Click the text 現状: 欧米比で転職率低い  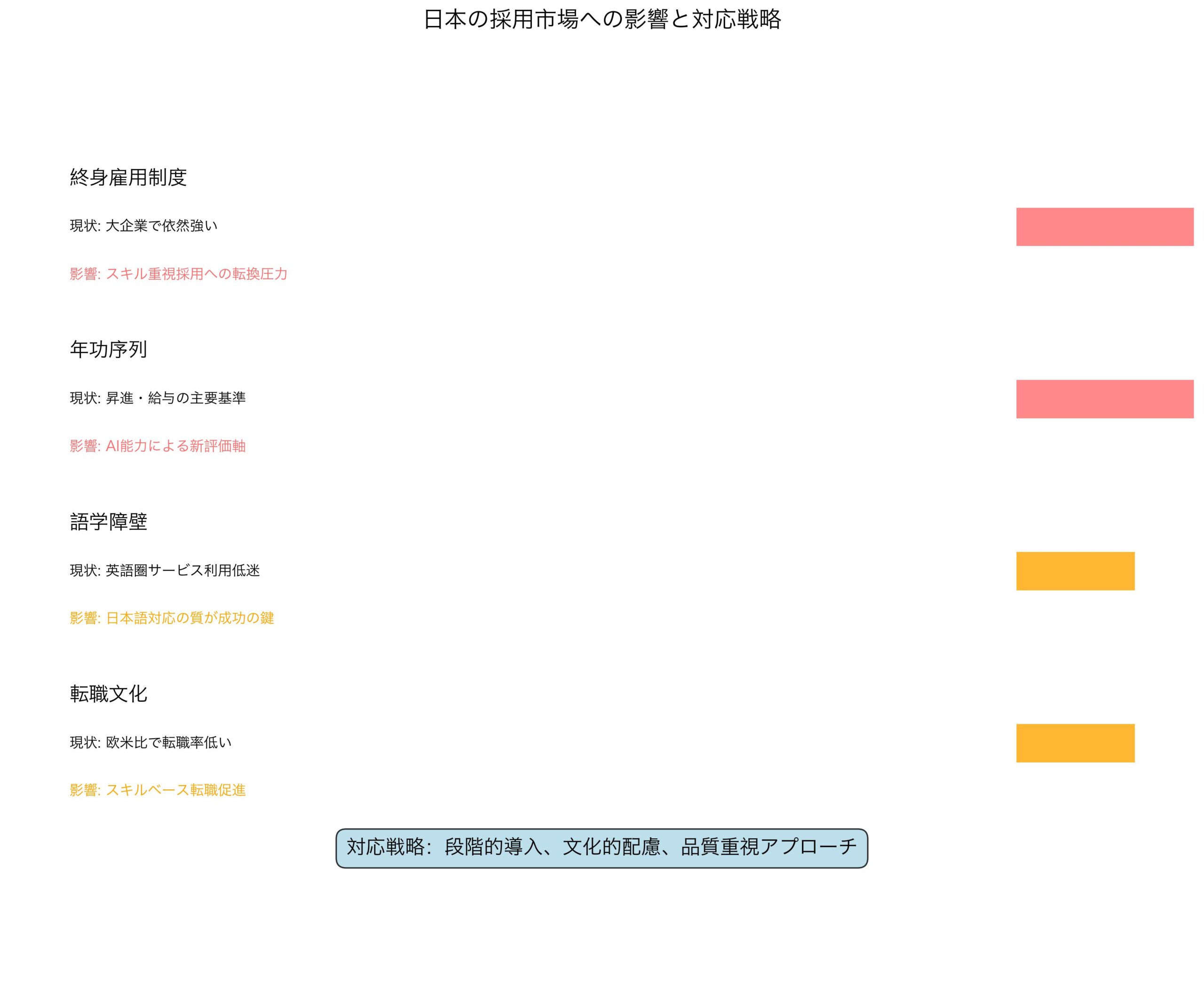(x=150, y=743)
